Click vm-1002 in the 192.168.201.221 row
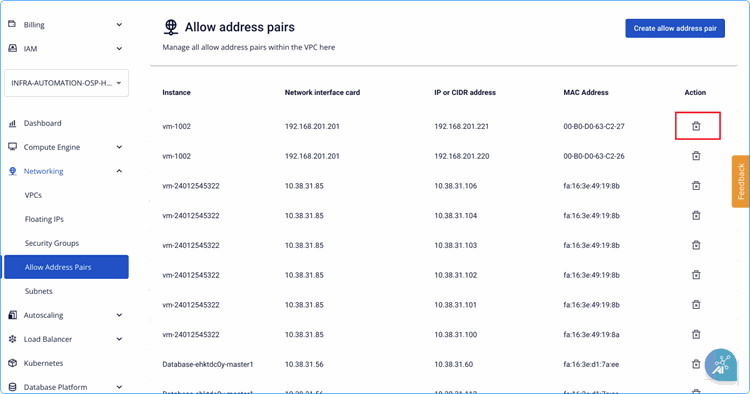 tap(176, 127)
